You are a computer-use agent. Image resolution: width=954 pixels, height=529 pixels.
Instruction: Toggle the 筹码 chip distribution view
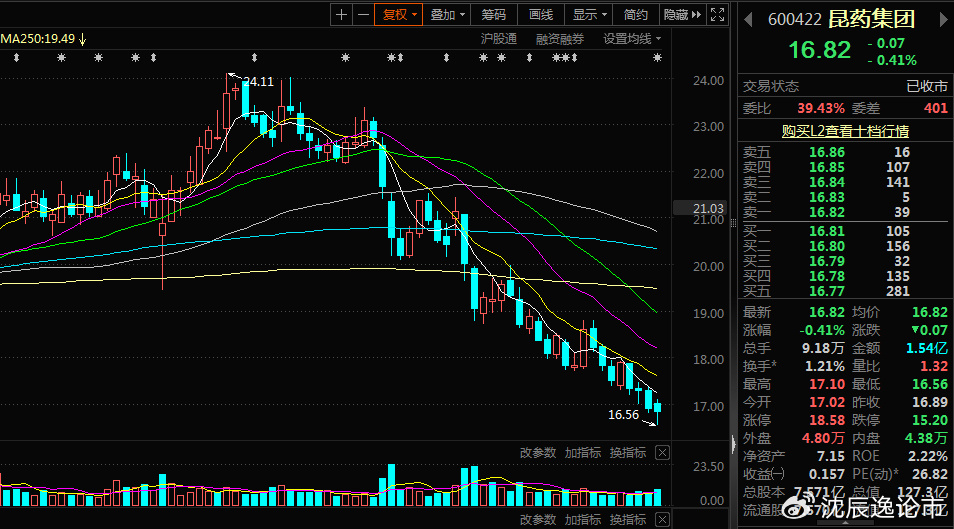click(493, 15)
